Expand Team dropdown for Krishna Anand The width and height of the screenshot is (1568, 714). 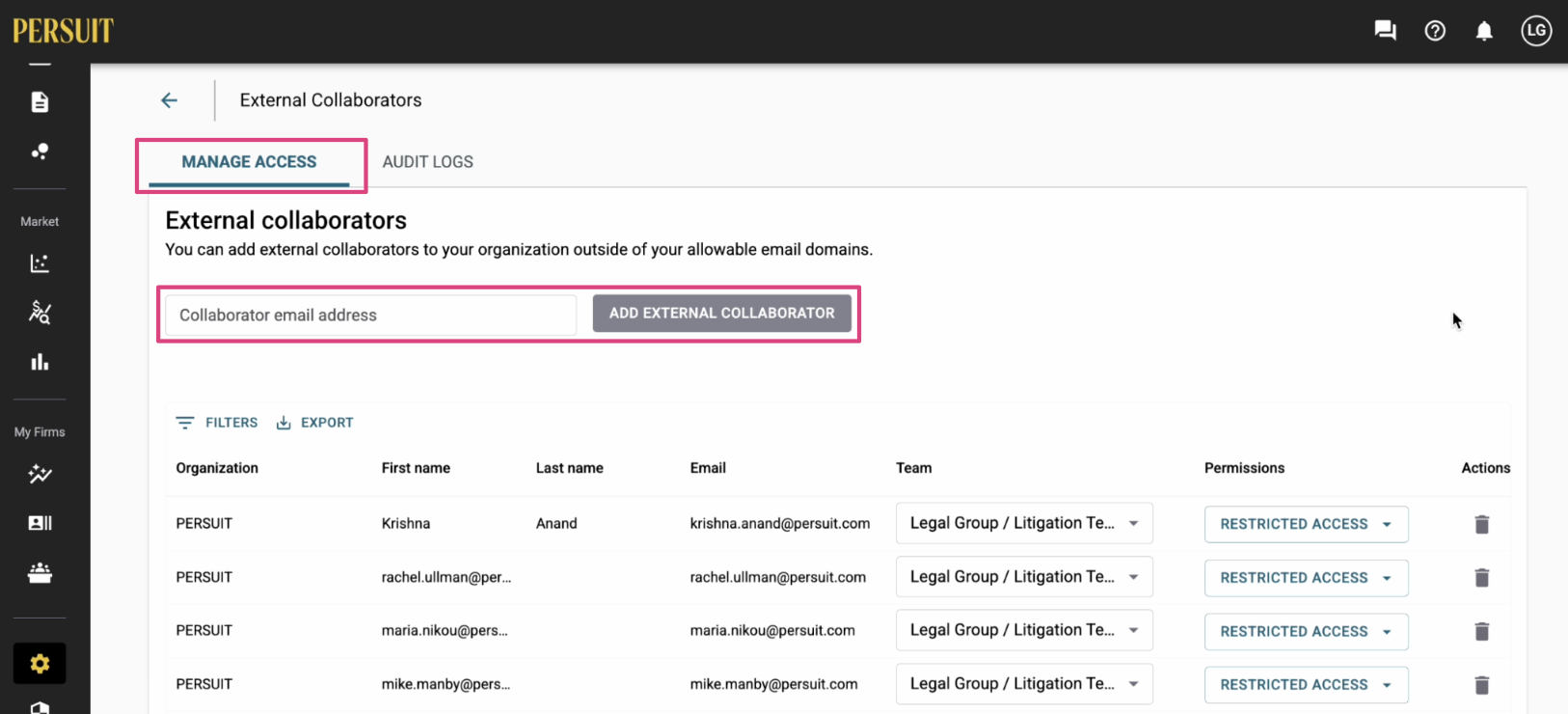pyautogui.click(x=1024, y=523)
